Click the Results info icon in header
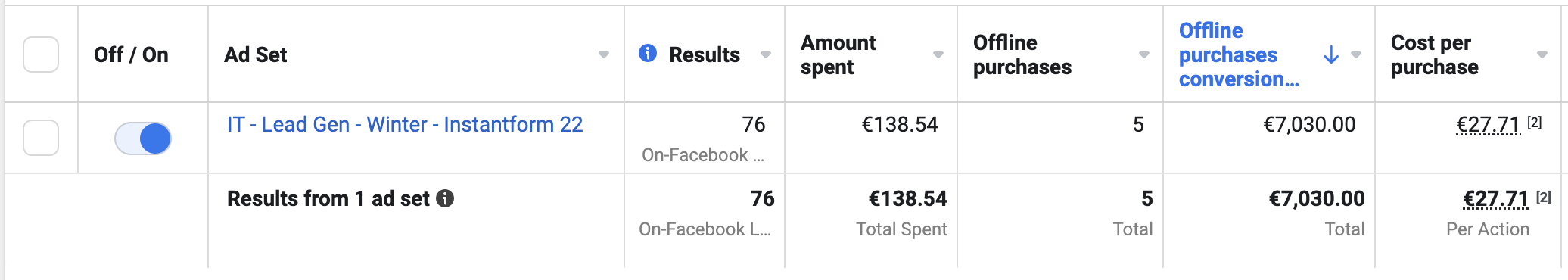 pyautogui.click(x=648, y=53)
